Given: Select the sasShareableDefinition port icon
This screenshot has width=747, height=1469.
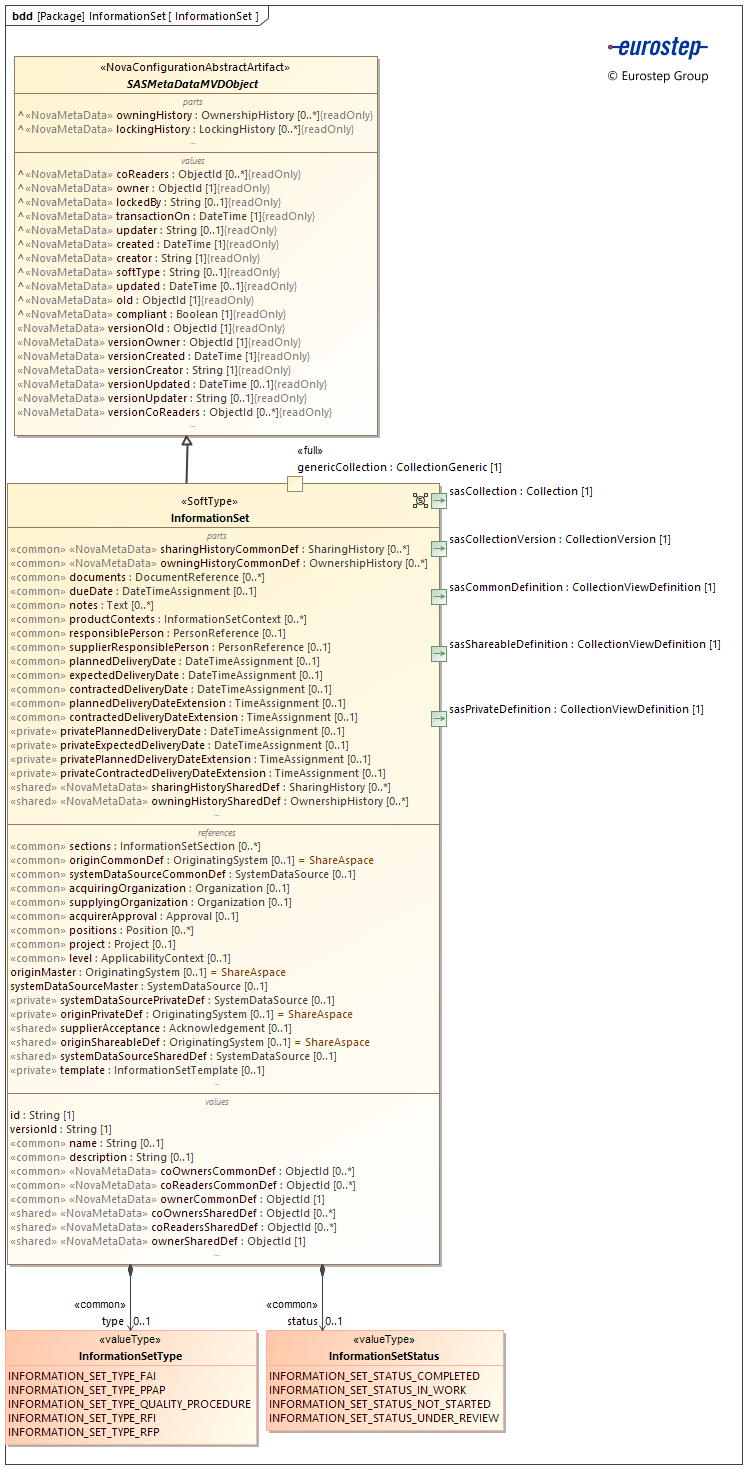Looking at the screenshot, I should click(x=439, y=653).
